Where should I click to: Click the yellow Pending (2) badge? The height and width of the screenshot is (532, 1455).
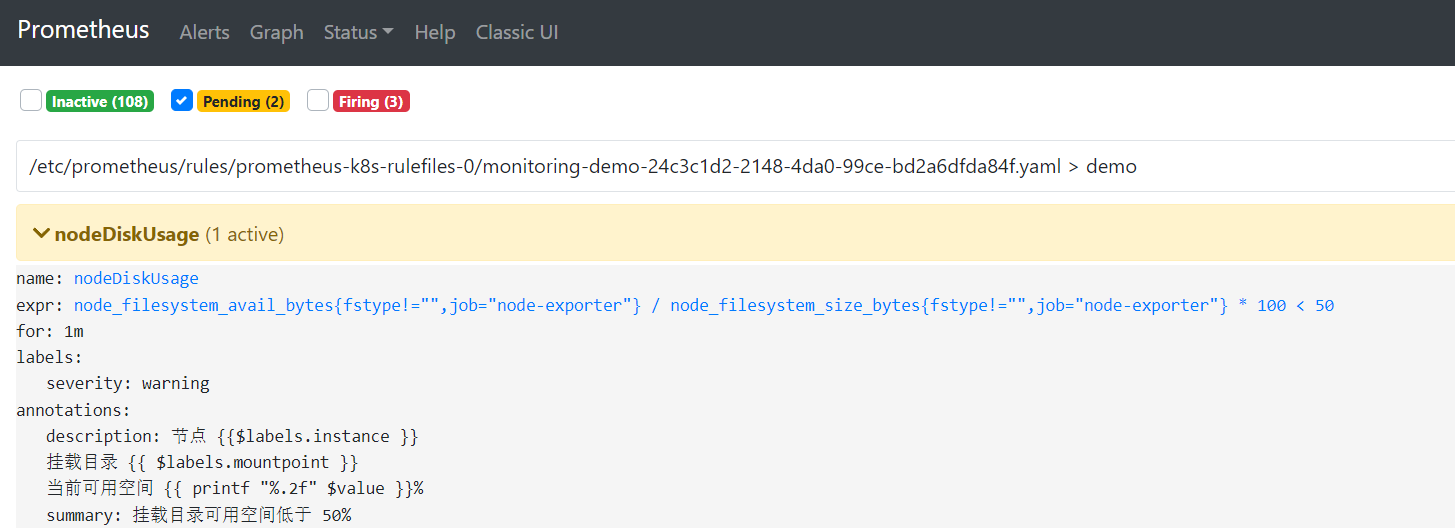click(x=243, y=102)
